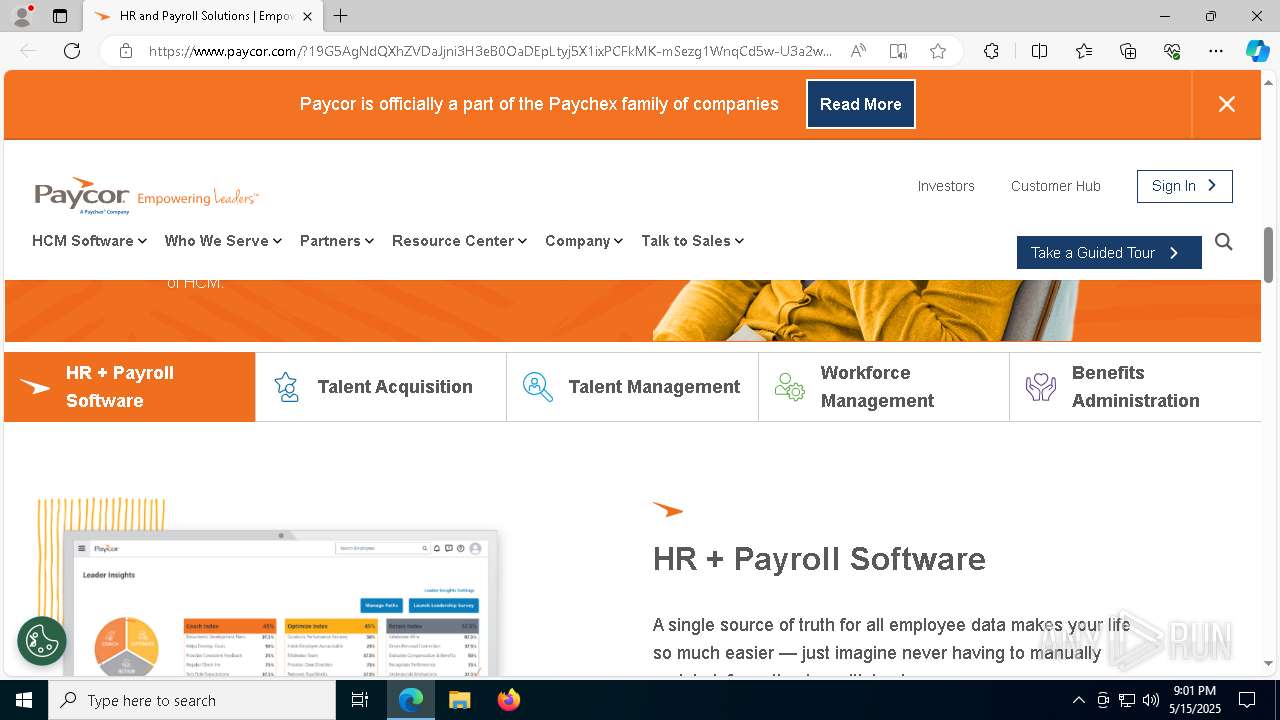This screenshot has width=1280, height=720.
Task: Open the taskbar clock showing 9:01 PM
Action: 1195,700
